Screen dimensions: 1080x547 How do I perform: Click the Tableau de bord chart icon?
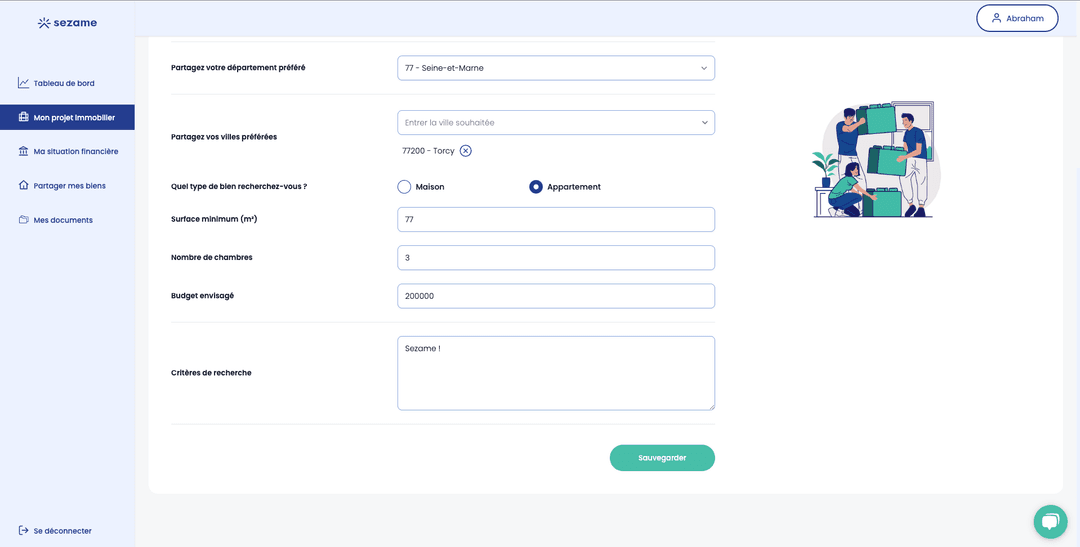point(23,83)
